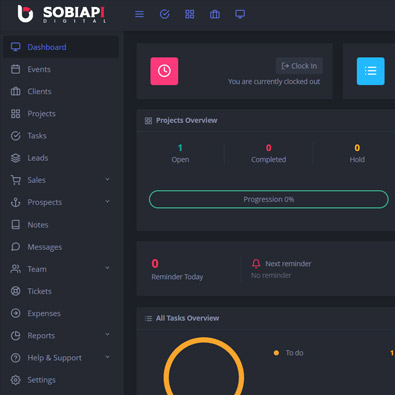395x395 pixels.
Task: Click the Team people icon
Action: 16,269
